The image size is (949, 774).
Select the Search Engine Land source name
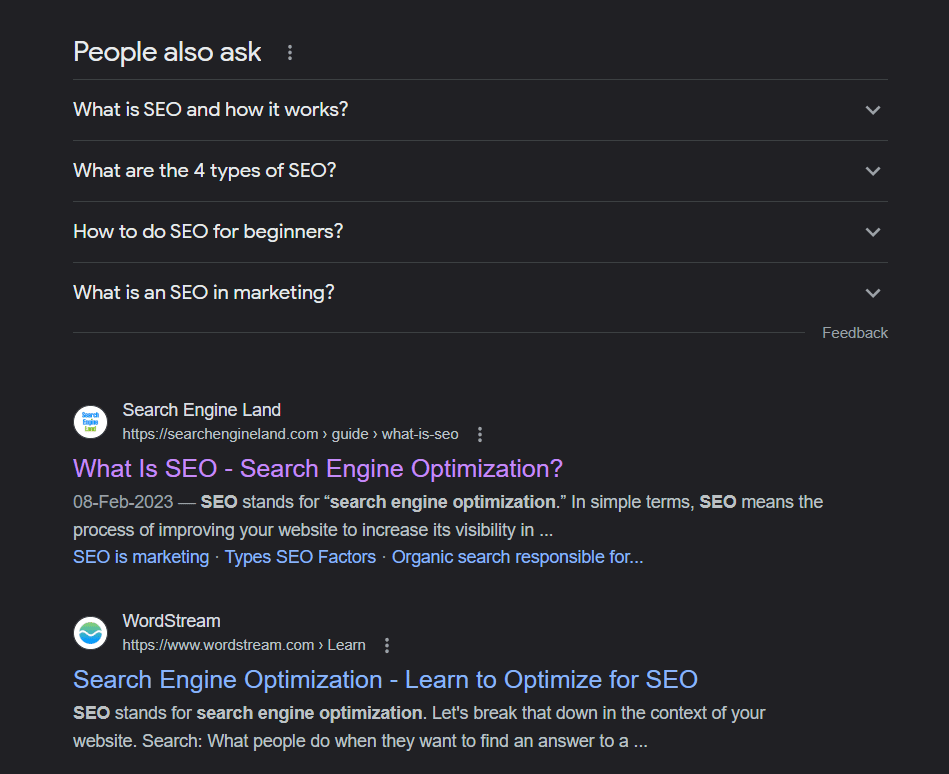click(201, 409)
